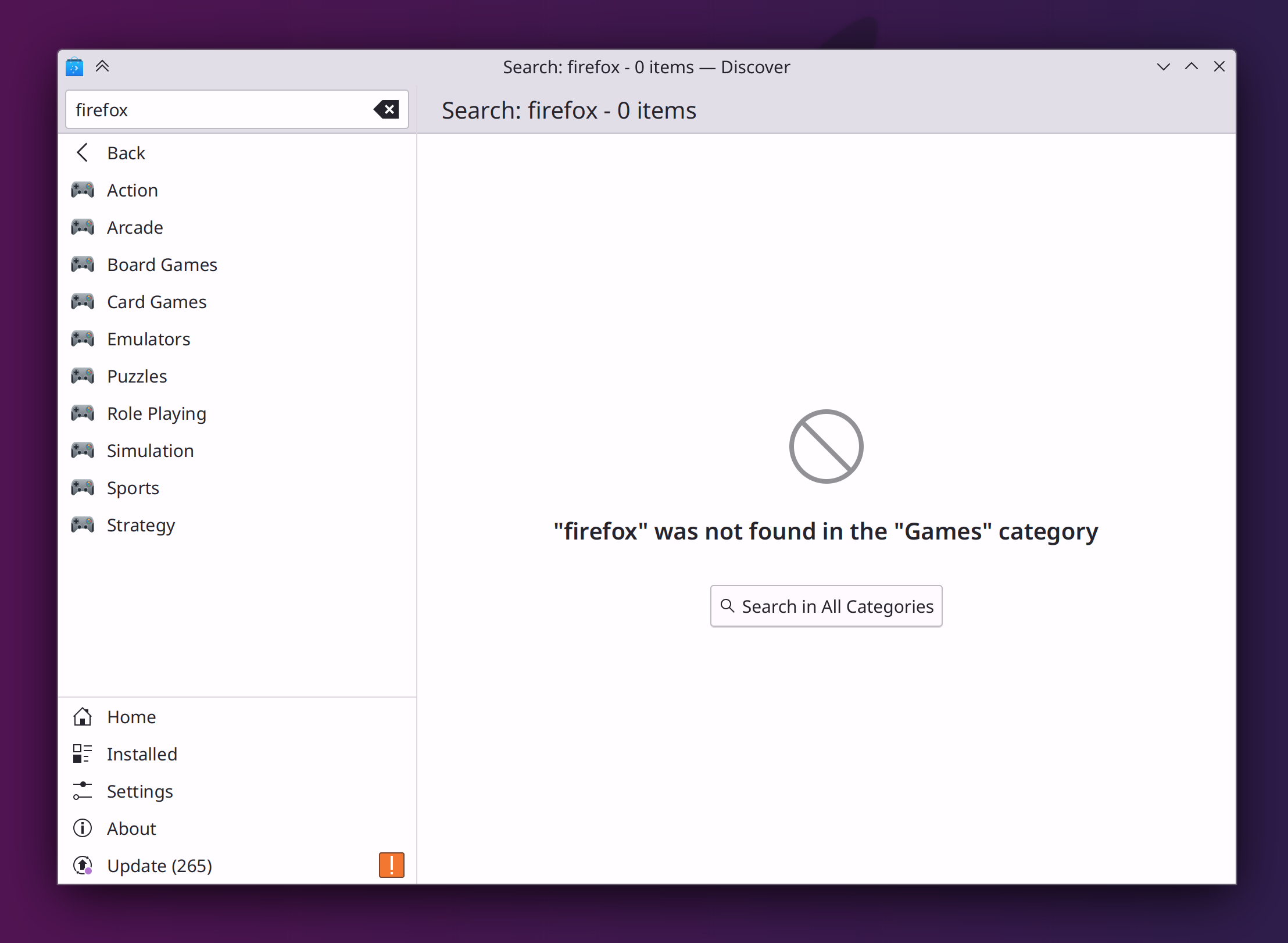Roll up the window with the double-chevron button
This screenshot has width=1288, height=943.
coord(103,67)
